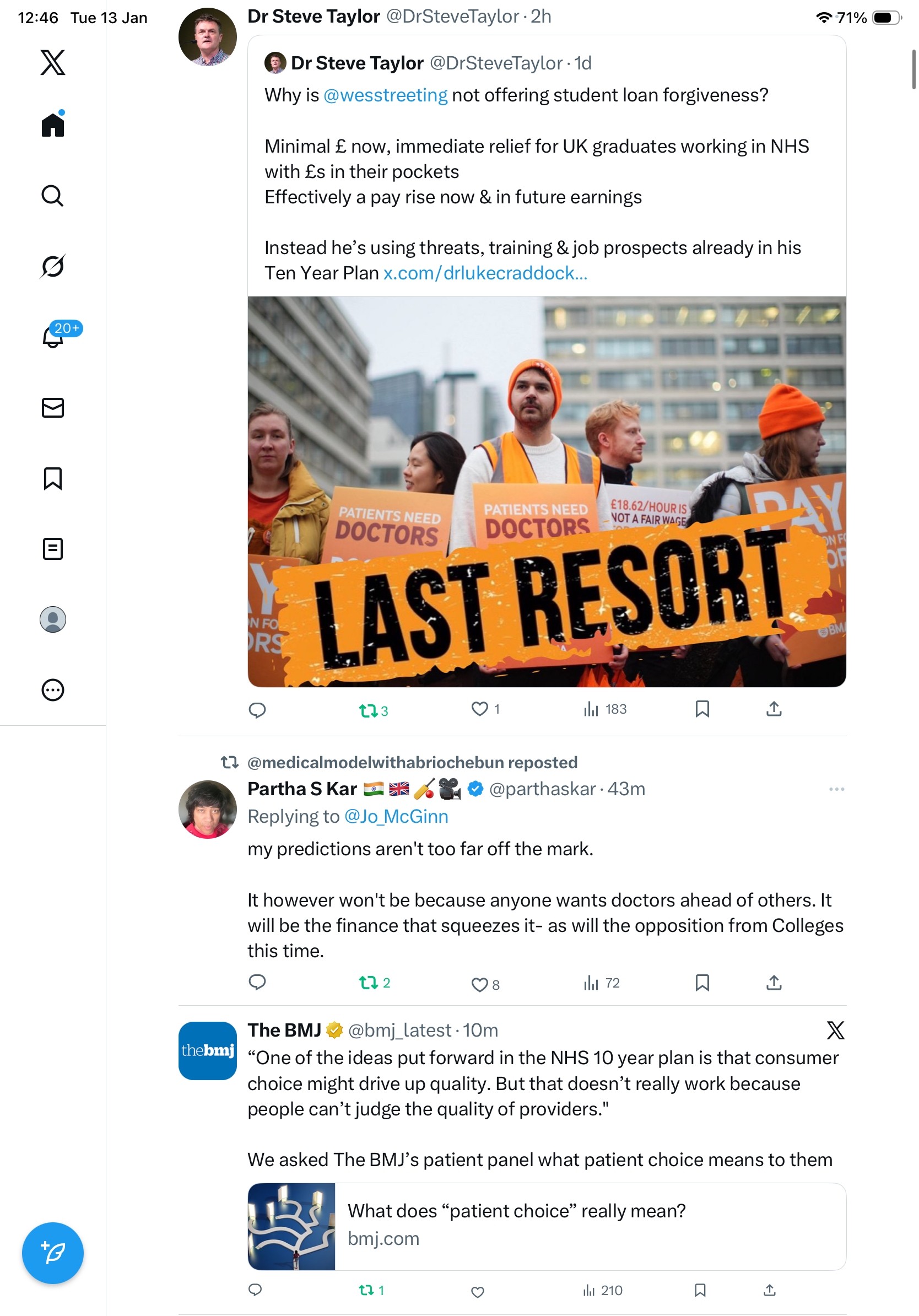Go to the Home feed icon
919x1316 pixels.
click(53, 124)
